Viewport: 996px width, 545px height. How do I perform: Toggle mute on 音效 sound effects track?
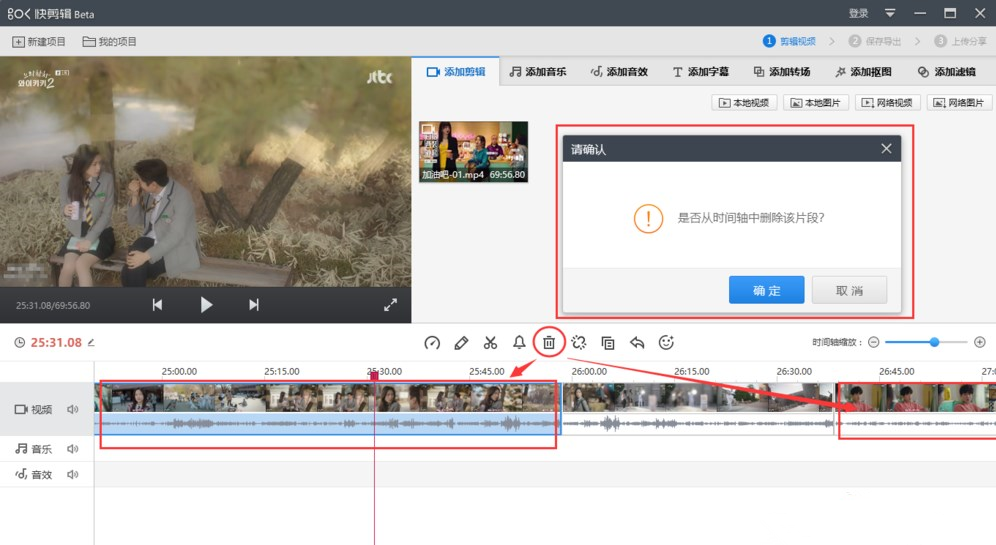(73, 474)
